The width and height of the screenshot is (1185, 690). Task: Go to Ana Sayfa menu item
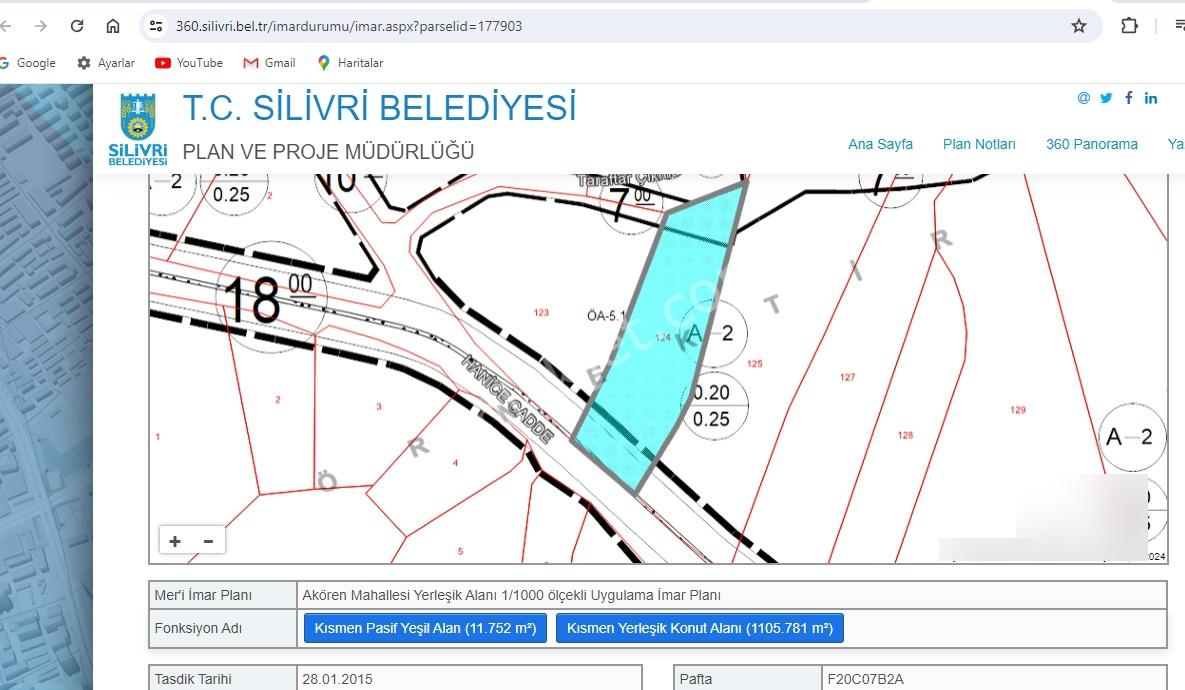(880, 144)
